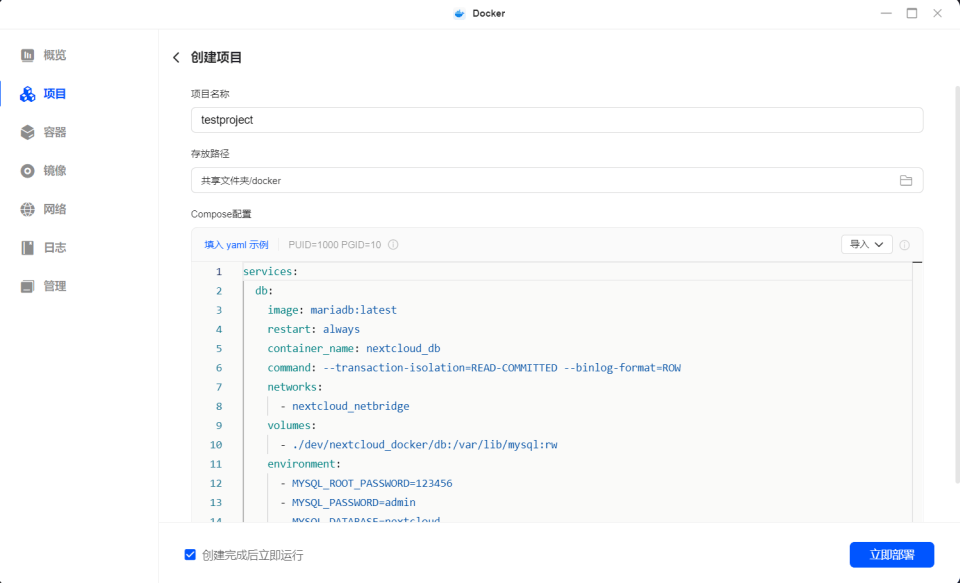
Task: Click the info icon beside the import dropdown
Action: (x=905, y=245)
